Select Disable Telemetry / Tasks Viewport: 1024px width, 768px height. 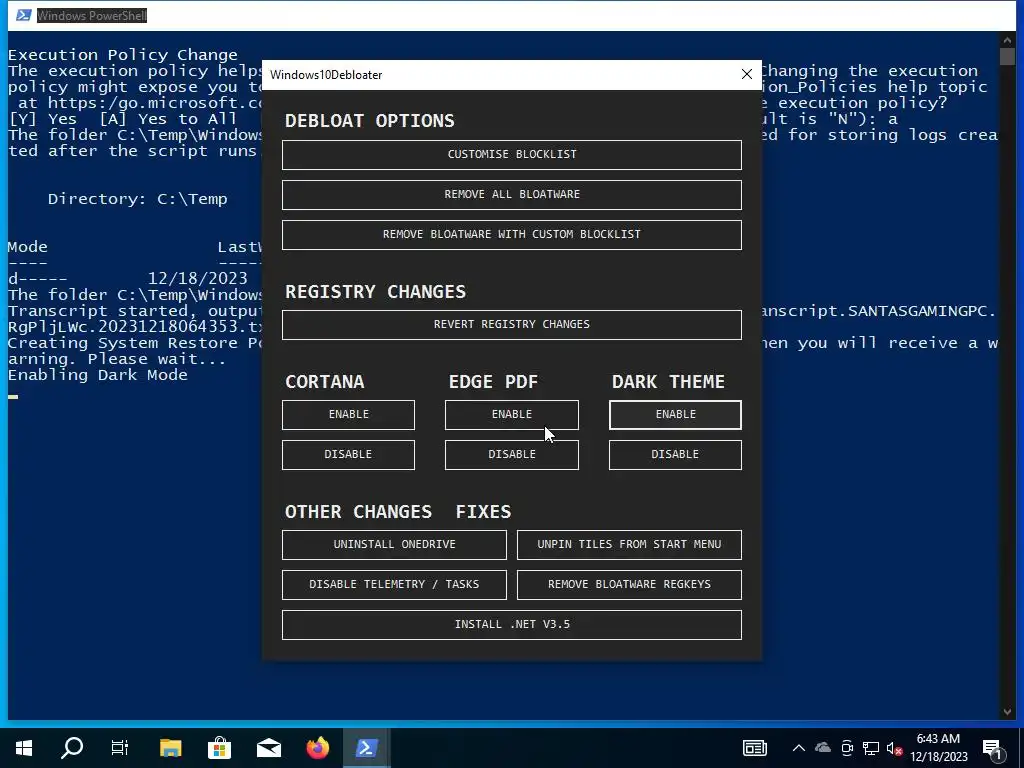(394, 584)
